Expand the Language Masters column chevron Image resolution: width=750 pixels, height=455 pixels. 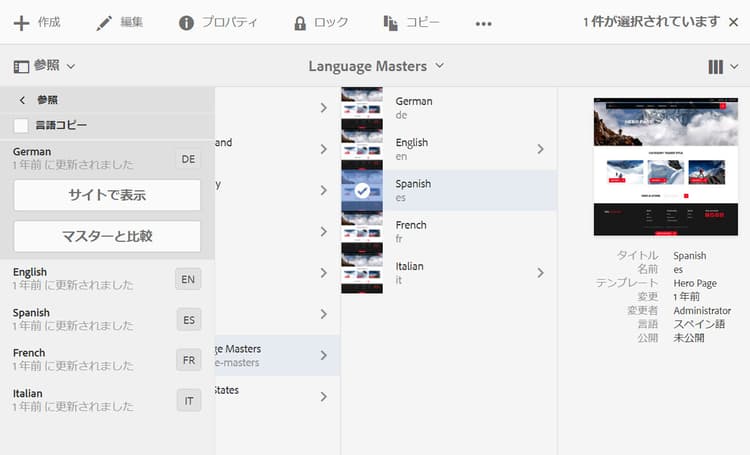pyautogui.click(x=324, y=355)
